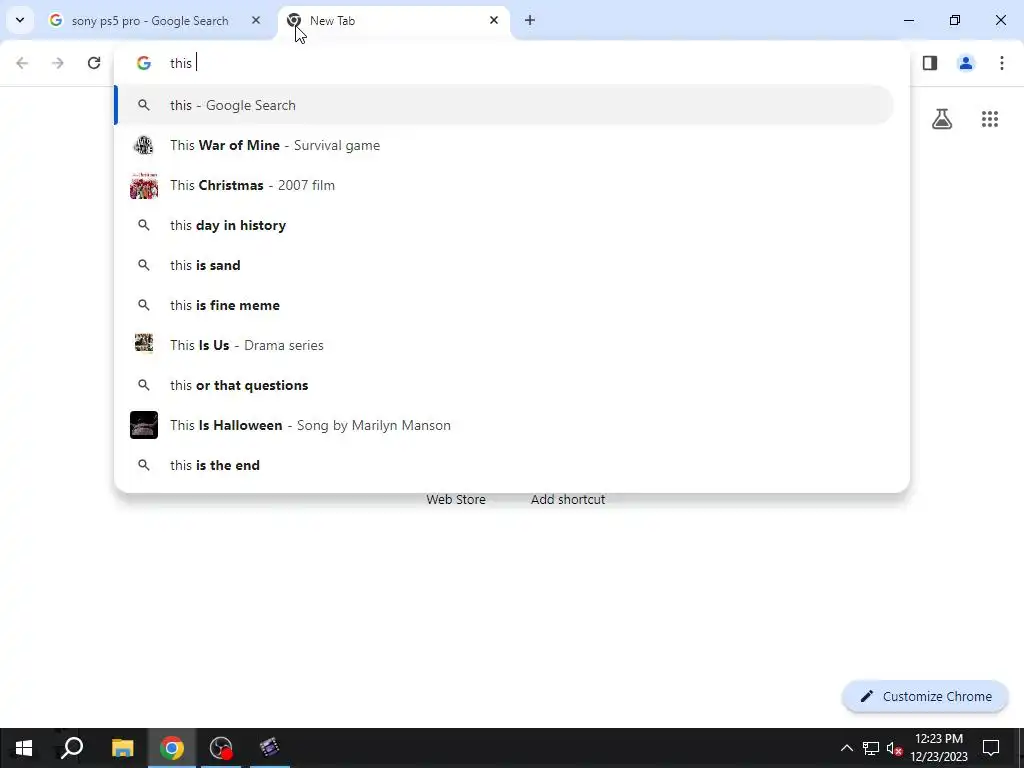
Task: Select 'this - Google Search' suggestion
Action: [x=504, y=105]
